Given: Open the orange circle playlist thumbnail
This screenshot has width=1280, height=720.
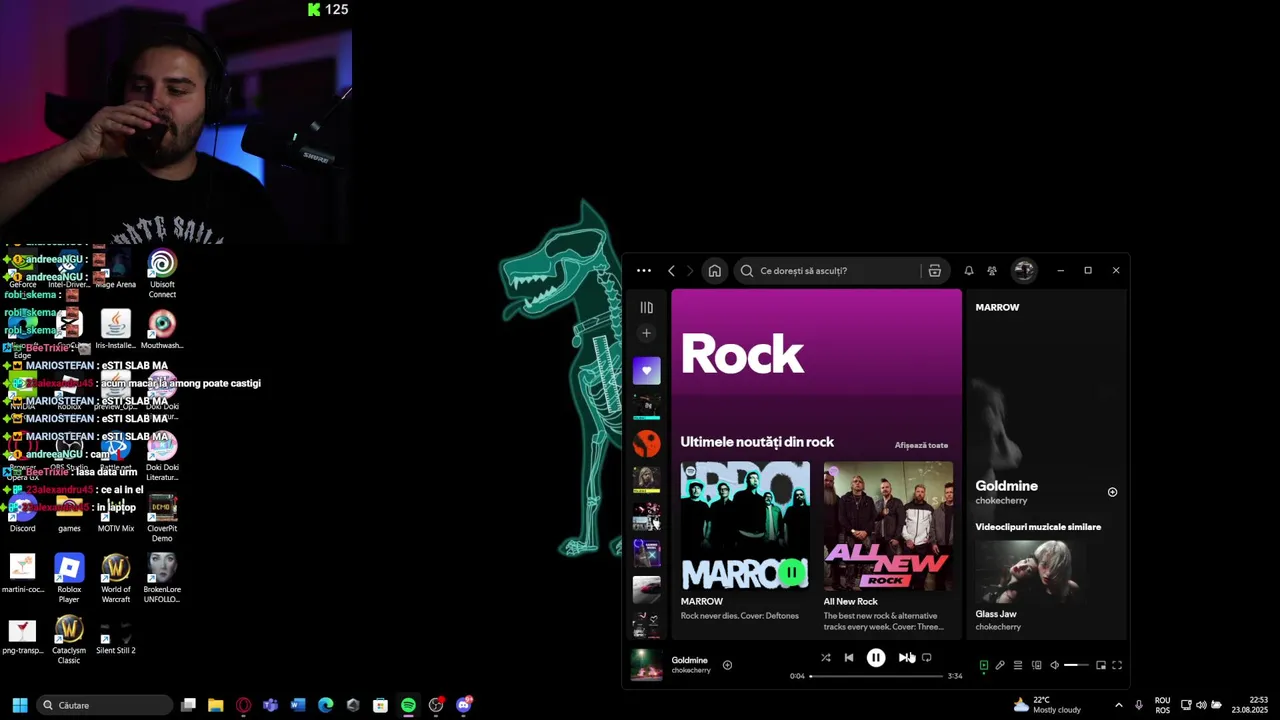Looking at the screenshot, I should click(x=646, y=443).
